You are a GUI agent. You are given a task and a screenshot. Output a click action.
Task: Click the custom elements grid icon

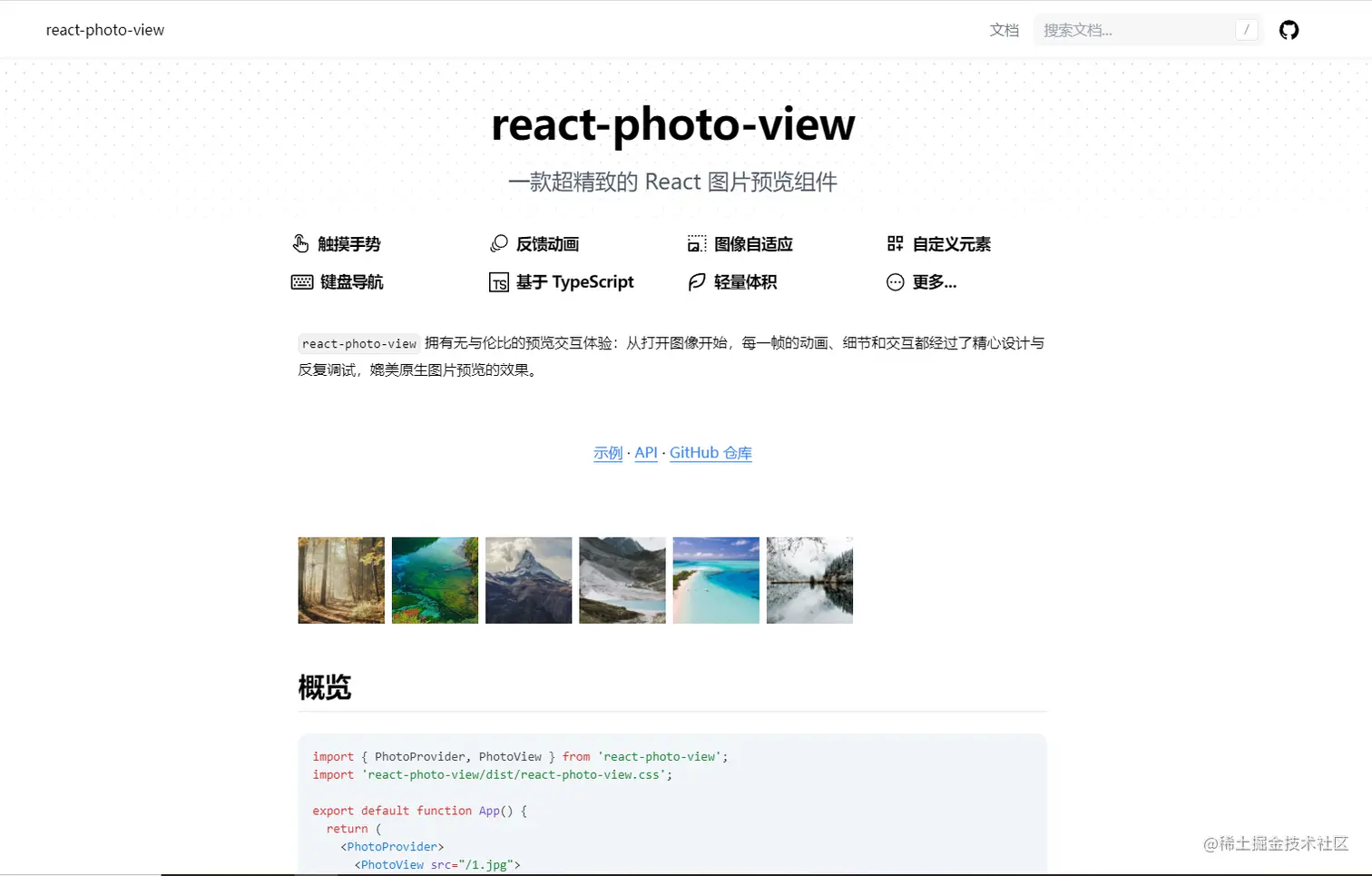point(895,243)
